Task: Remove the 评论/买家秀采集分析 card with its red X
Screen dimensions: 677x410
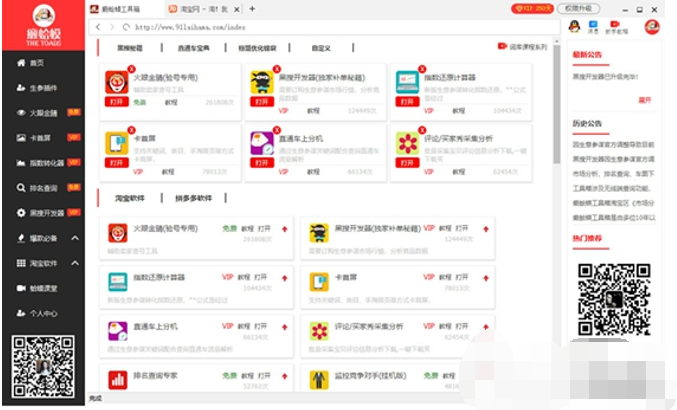Action: [422, 130]
